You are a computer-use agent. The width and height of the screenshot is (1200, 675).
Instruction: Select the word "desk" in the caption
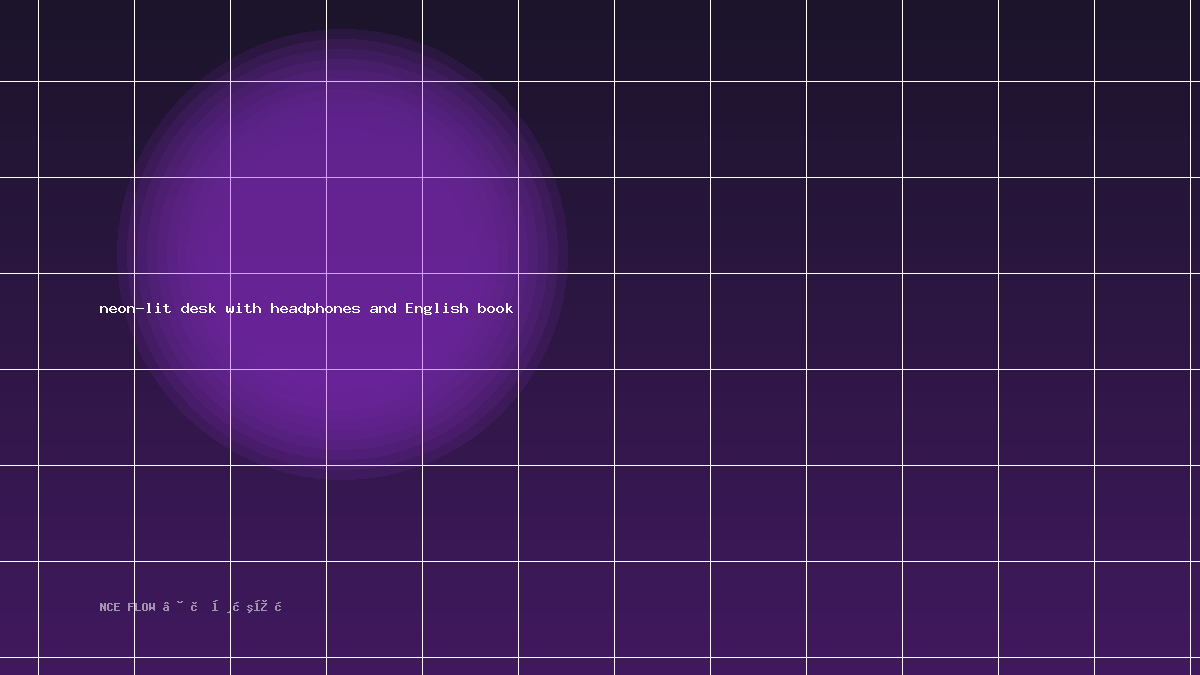pos(198,308)
